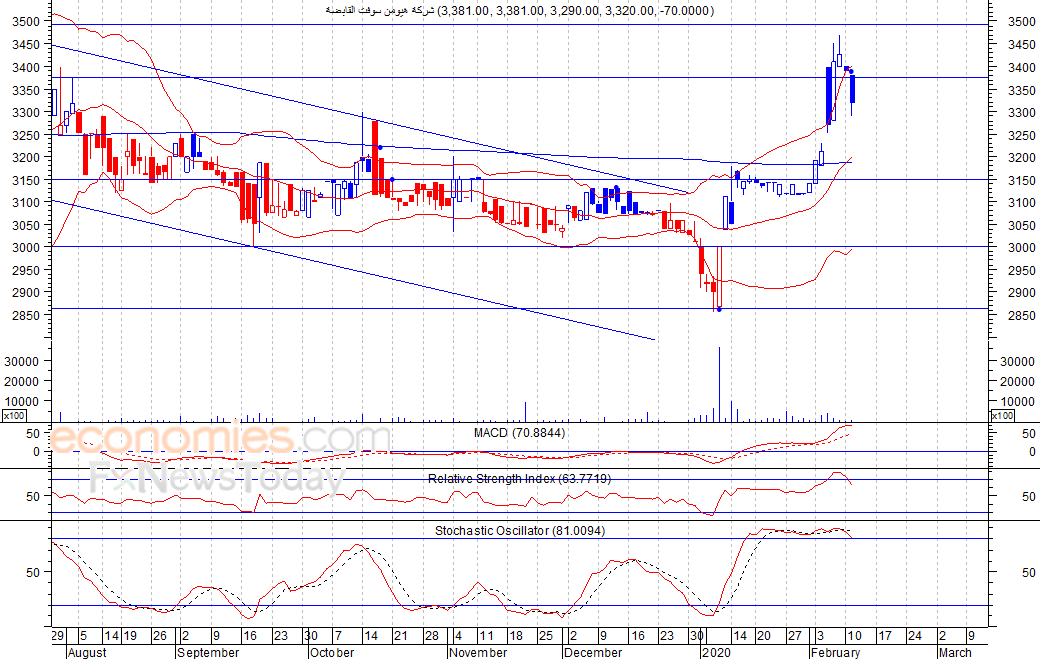This screenshot has width=1040, height=659.
Task: Jump to August on the date axis
Action: point(87,652)
